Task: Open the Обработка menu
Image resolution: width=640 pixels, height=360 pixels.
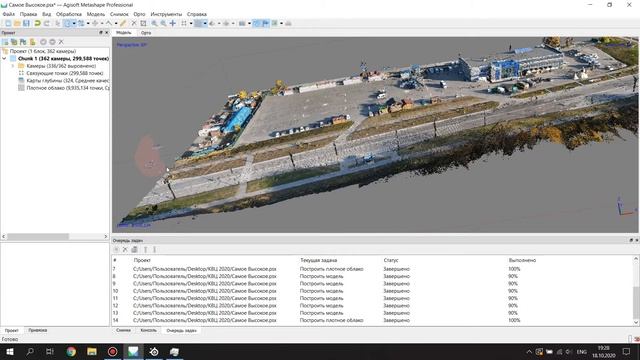Action: coord(69,14)
